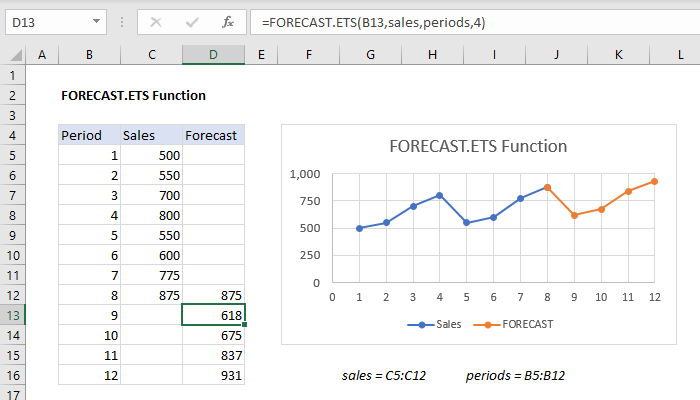Select column D header

[x=213, y=55]
